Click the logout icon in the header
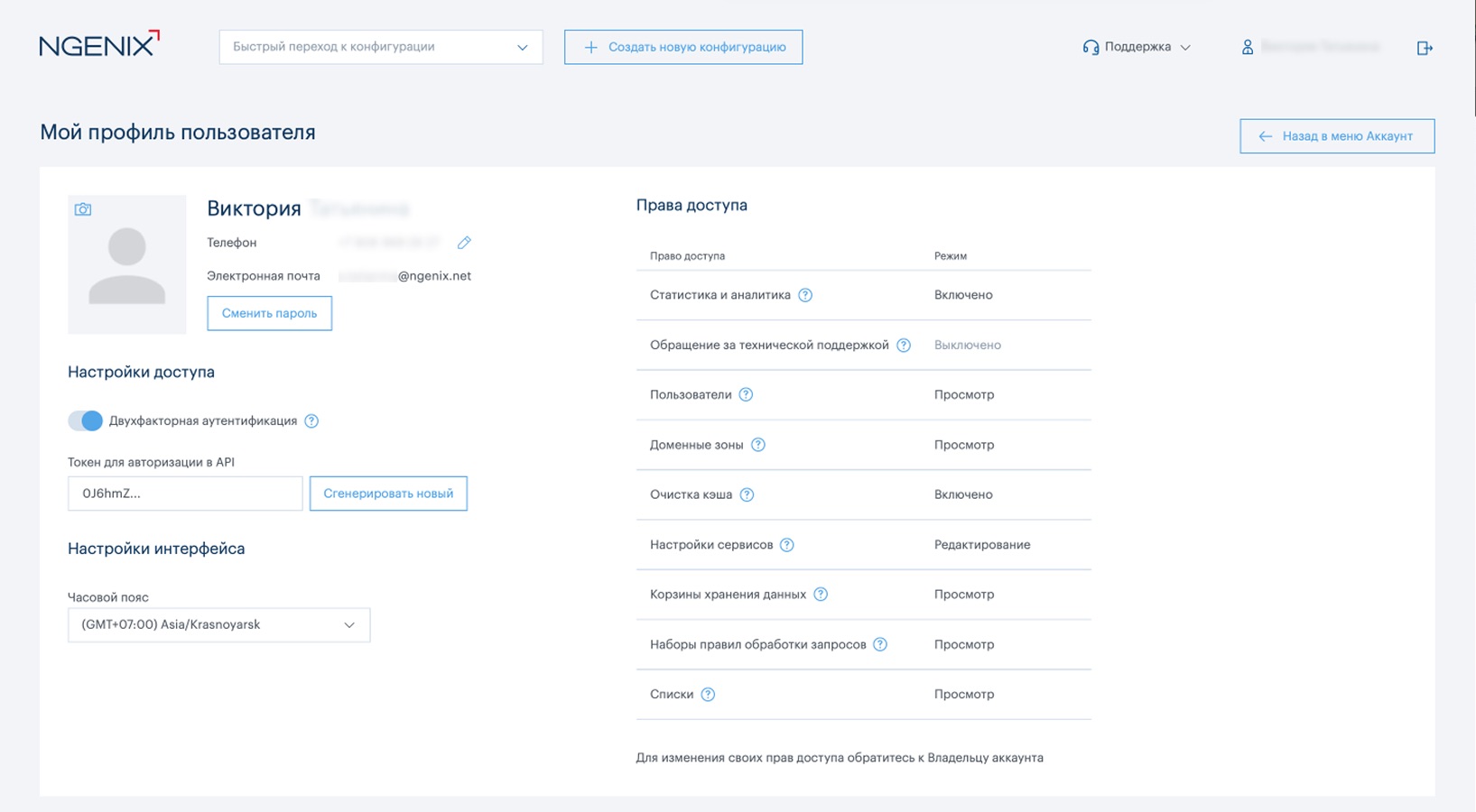The image size is (1476, 812). coord(1425,48)
